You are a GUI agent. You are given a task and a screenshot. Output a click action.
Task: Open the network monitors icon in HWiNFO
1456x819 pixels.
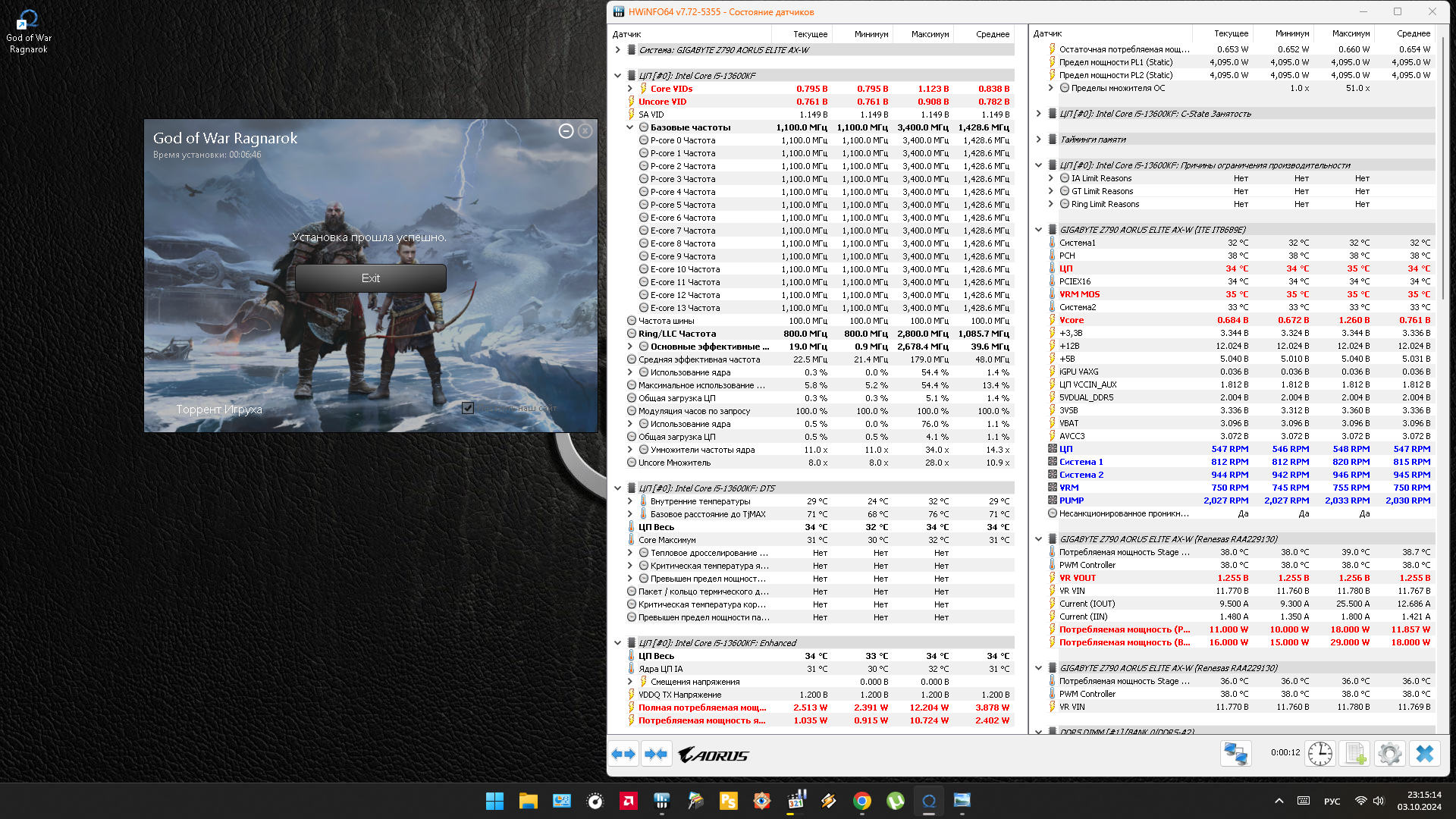tap(1235, 754)
